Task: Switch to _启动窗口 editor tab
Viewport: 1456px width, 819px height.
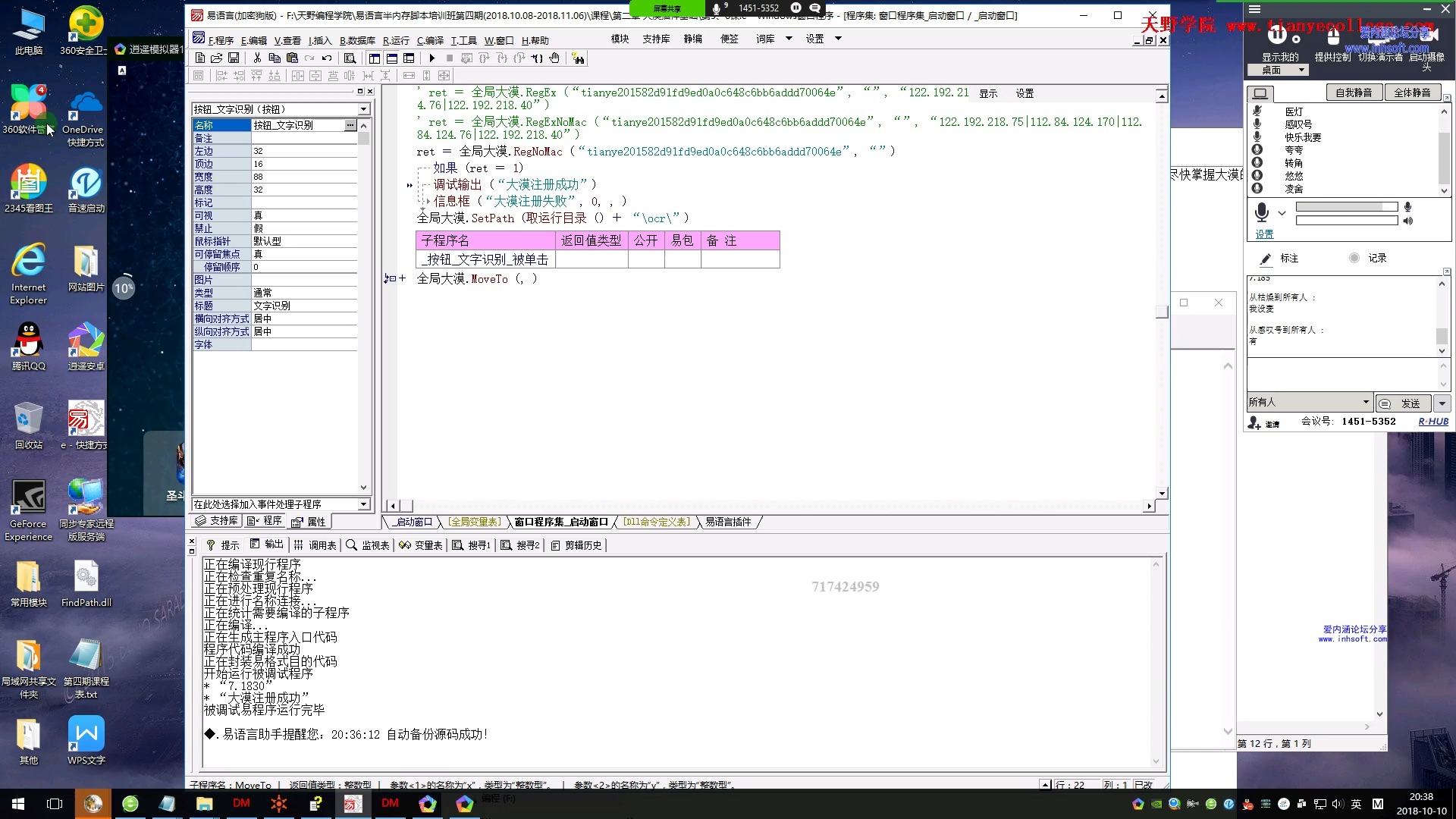Action: pos(412,522)
